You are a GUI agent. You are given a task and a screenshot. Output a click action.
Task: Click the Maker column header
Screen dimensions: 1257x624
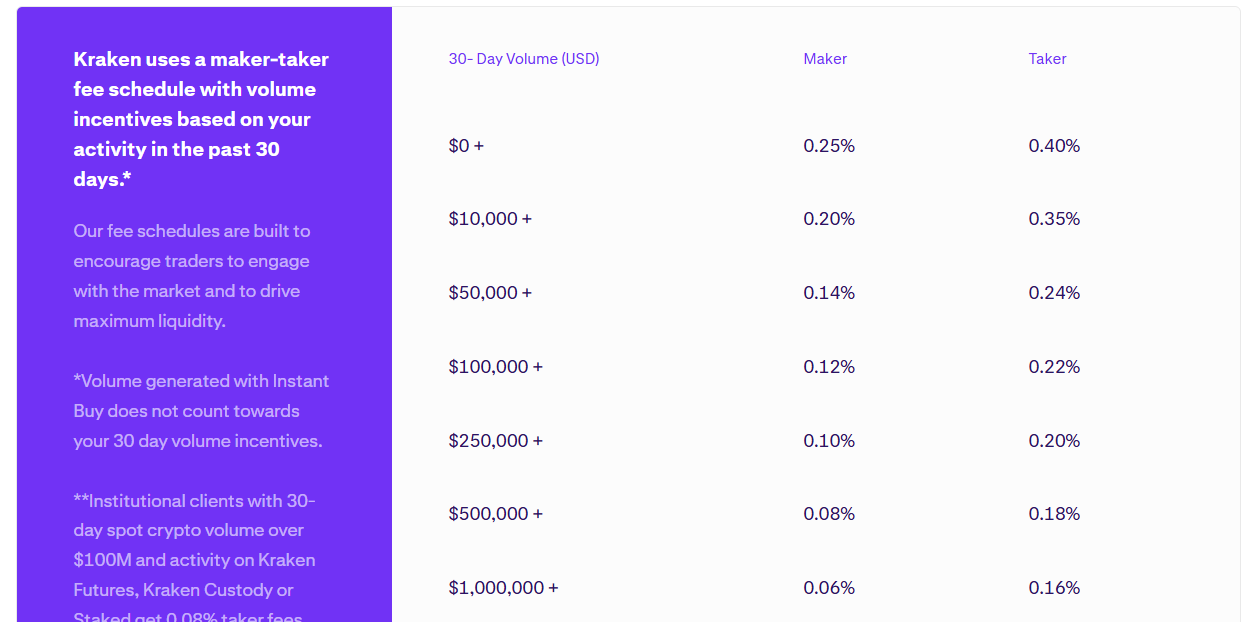825,59
